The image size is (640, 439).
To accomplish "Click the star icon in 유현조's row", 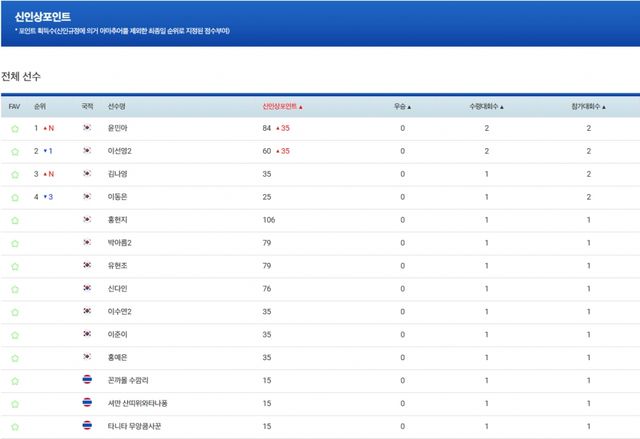I will coord(14,266).
